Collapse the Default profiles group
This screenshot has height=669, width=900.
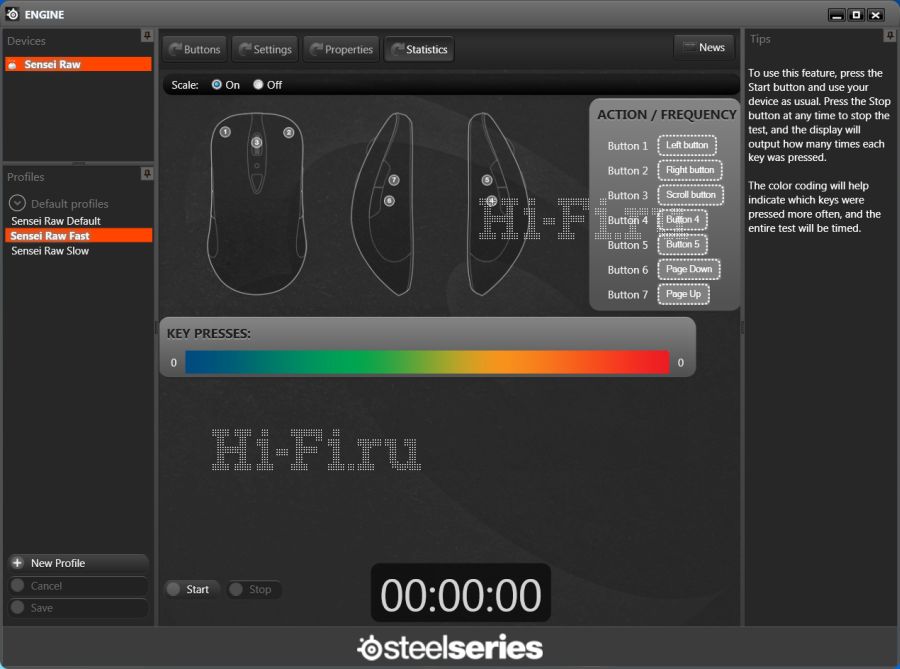point(17,203)
